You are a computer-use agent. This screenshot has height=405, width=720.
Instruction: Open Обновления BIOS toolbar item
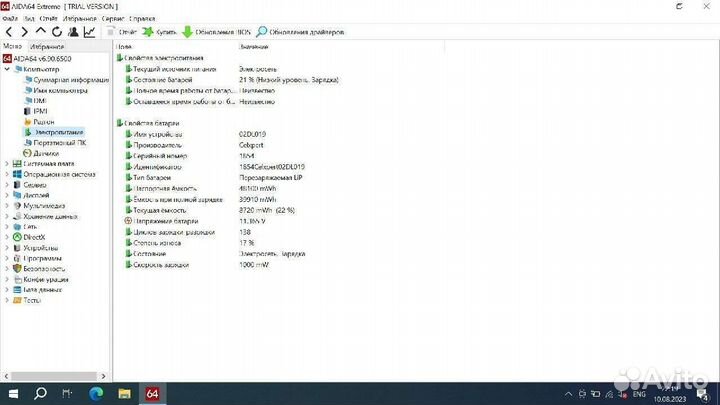tap(217, 32)
